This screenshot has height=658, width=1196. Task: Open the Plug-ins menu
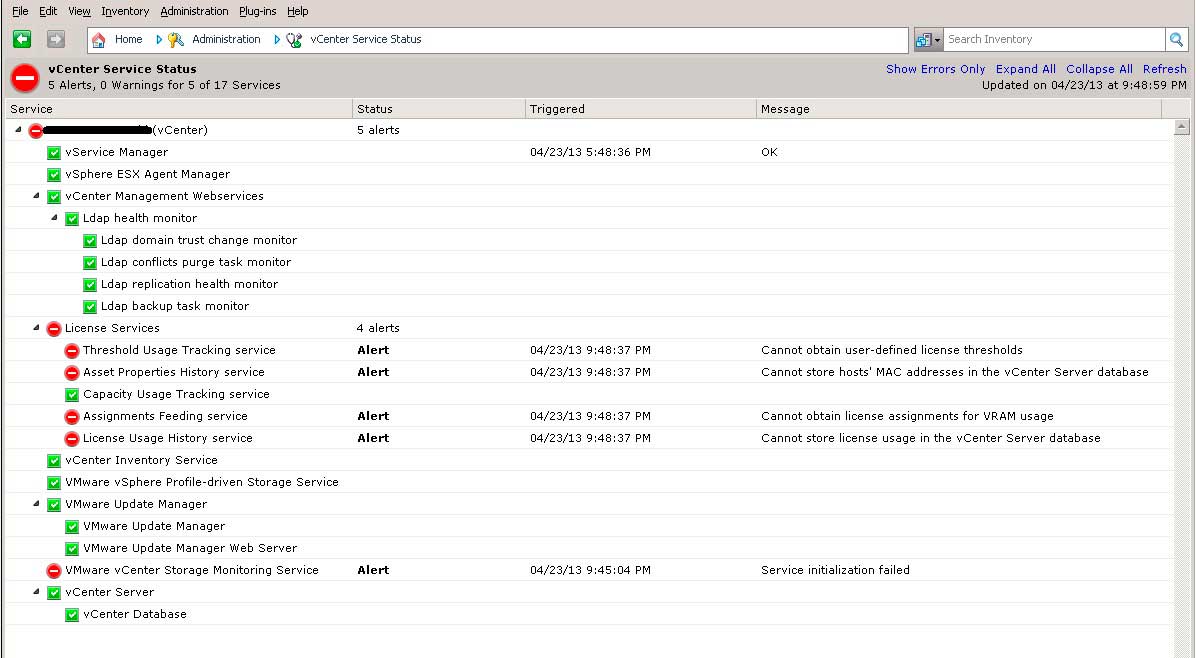pos(258,11)
